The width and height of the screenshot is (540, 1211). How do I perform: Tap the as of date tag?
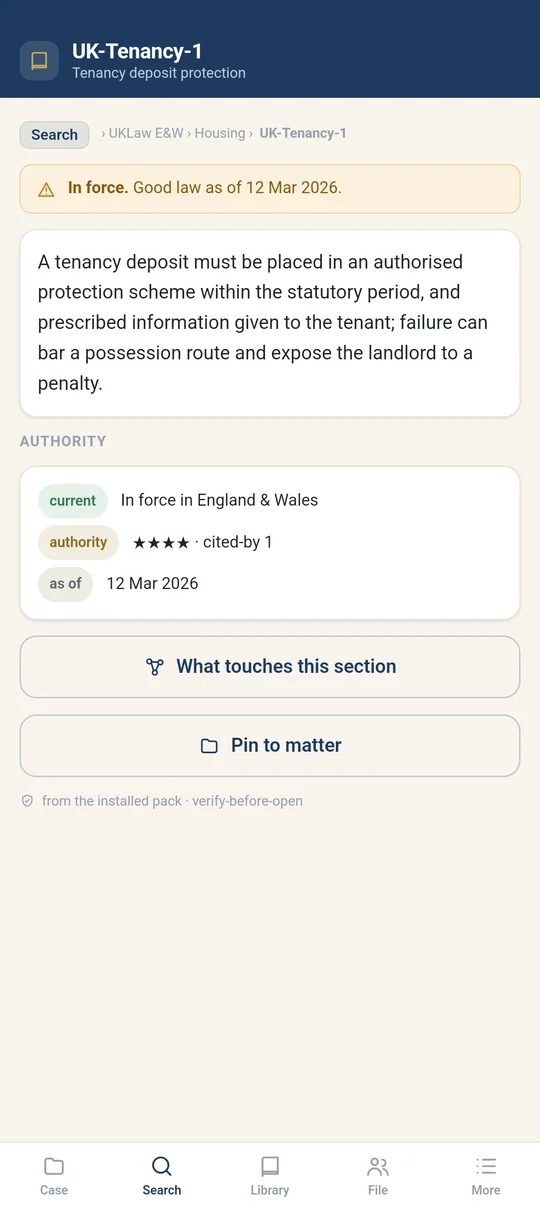(x=65, y=584)
